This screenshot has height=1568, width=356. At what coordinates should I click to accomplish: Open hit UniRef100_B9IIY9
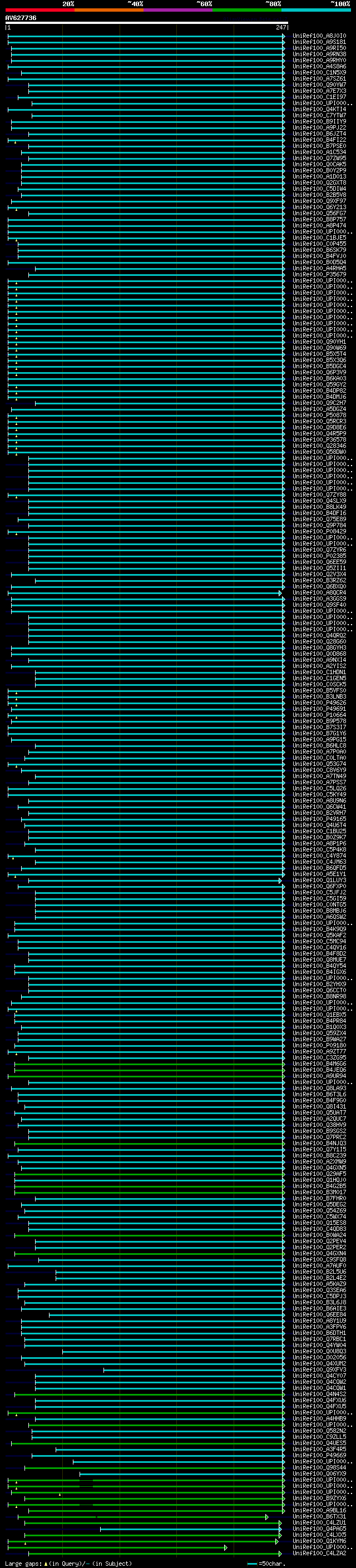(x=319, y=122)
